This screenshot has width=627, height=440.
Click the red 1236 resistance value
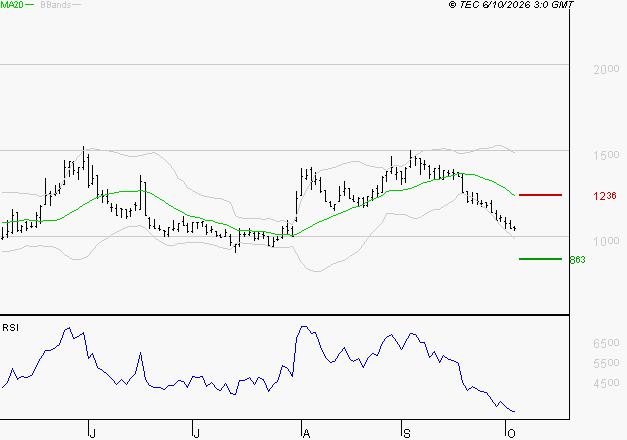605,196
